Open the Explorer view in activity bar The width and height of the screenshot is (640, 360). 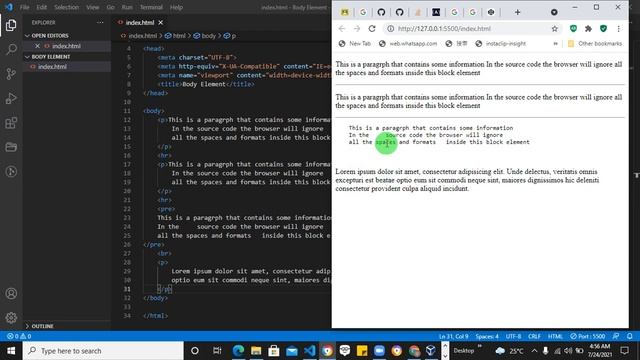pyautogui.click(x=11, y=25)
